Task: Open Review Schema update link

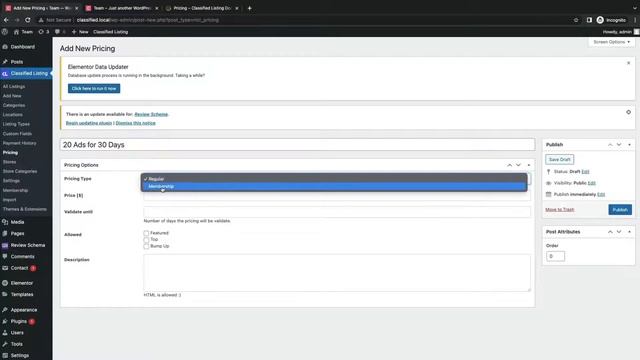Action: pyautogui.click(x=151, y=114)
